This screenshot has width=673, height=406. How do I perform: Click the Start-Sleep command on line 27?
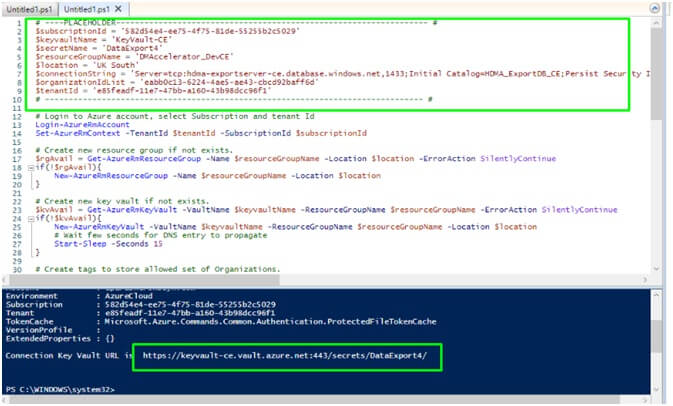point(80,244)
